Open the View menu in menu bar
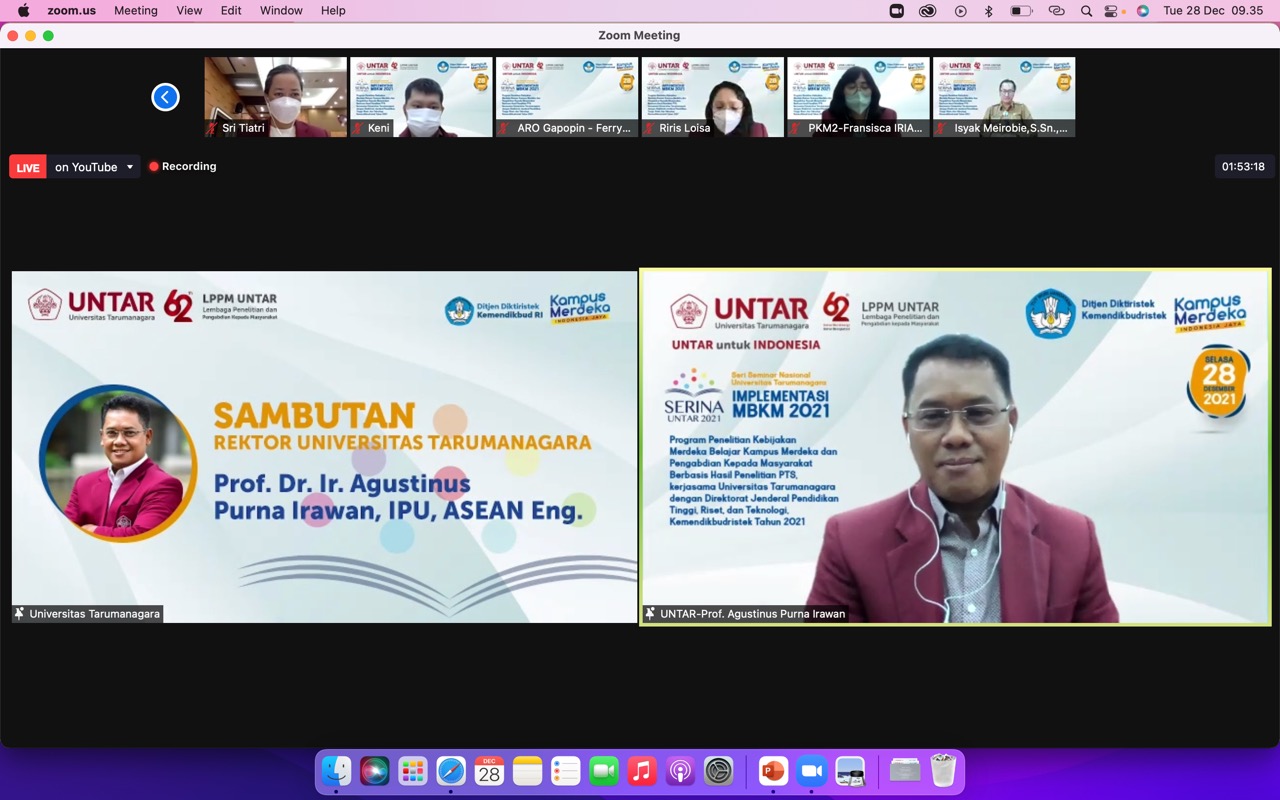This screenshot has width=1280, height=800. tap(189, 10)
